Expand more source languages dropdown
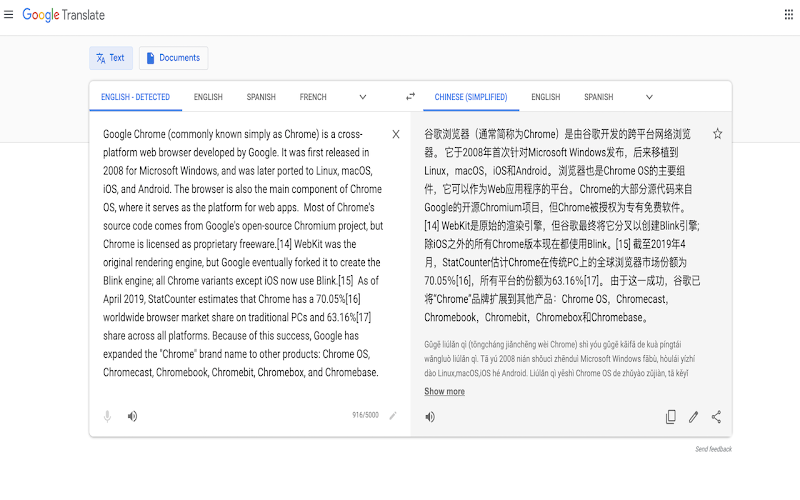800x500 pixels. click(363, 97)
